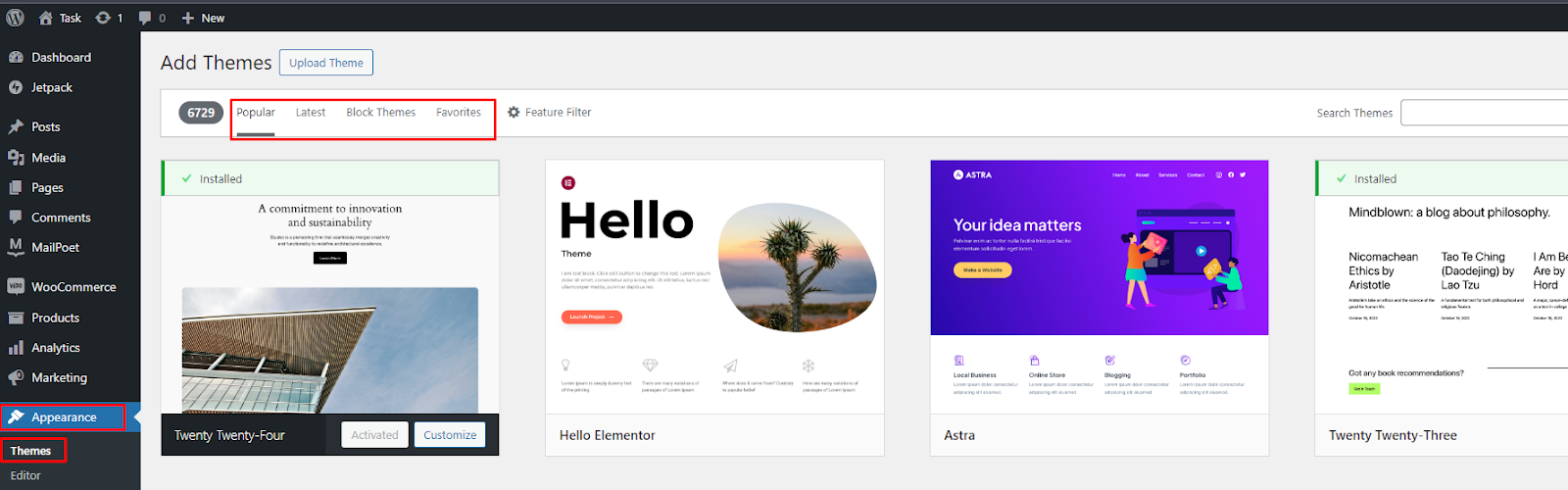Focus the Search Themes input field

(1484, 113)
